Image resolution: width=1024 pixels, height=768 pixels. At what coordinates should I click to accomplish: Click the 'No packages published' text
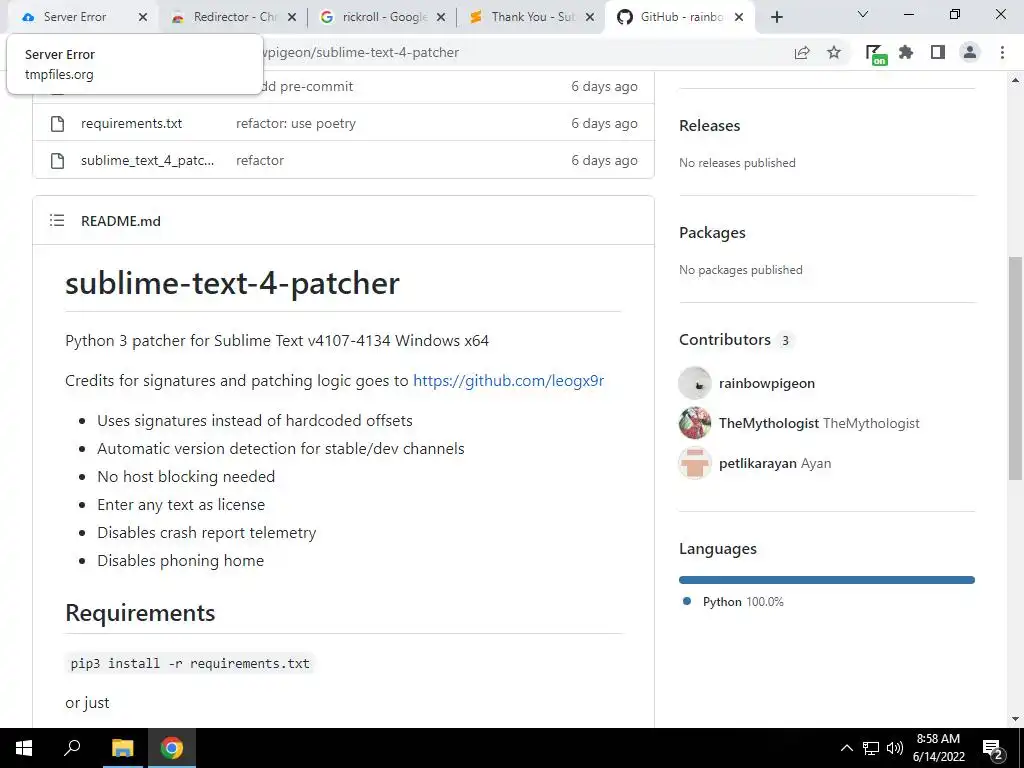pos(741,270)
